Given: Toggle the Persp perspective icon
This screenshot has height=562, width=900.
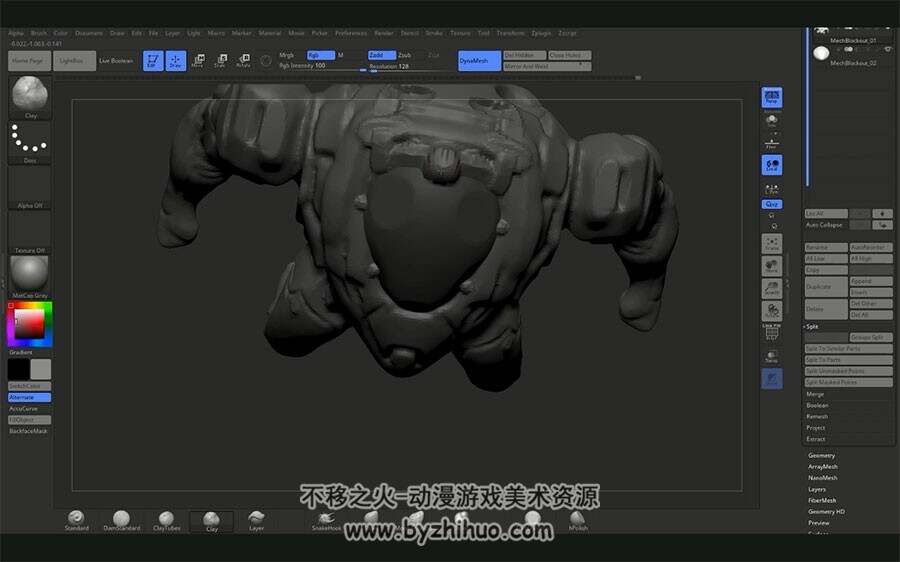Looking at the screenshot, I should [772, 97].
